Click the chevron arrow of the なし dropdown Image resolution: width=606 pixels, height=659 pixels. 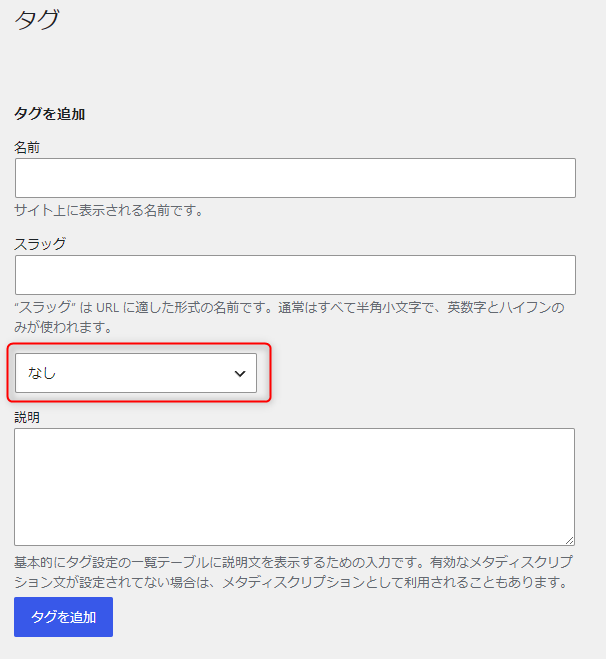click(x=239, y=373)
